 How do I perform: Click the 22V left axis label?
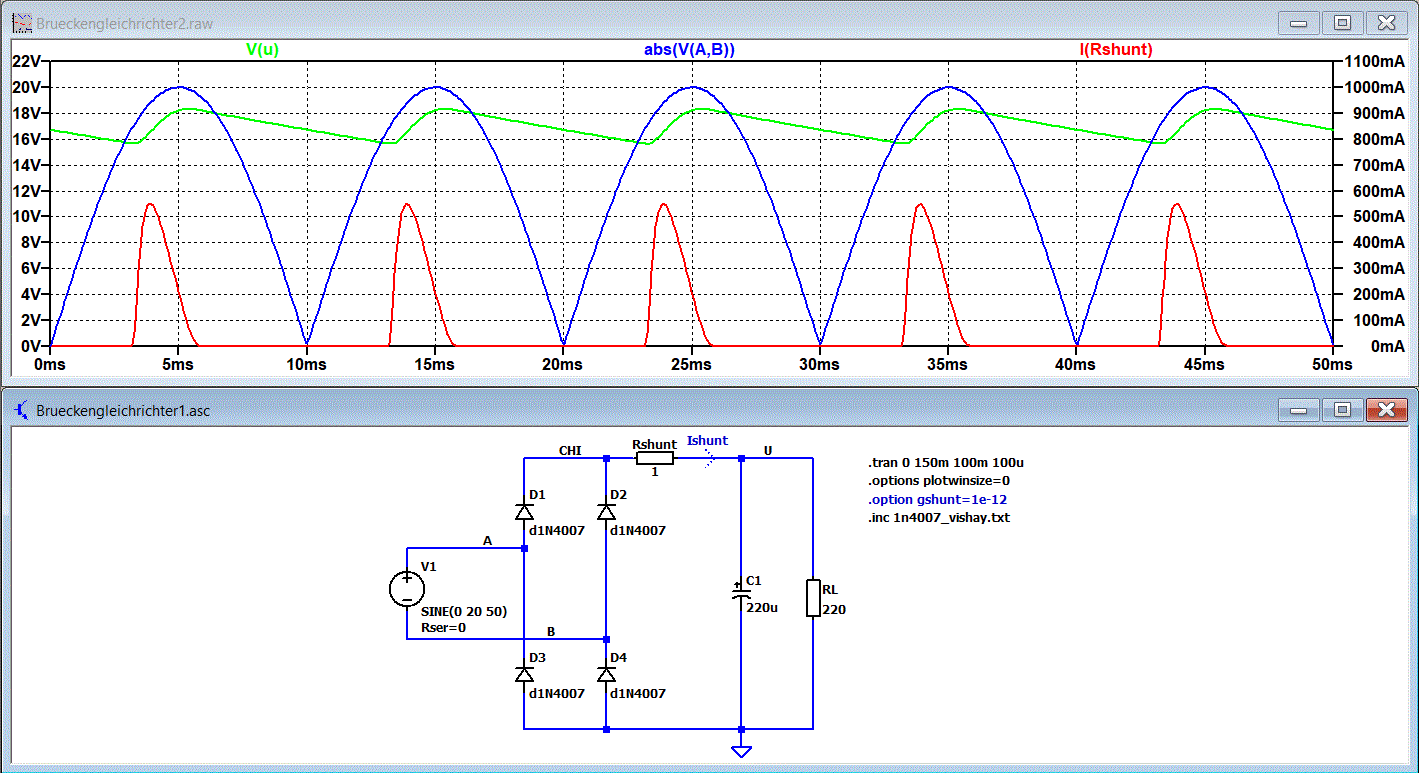click(x=26, y=62)
